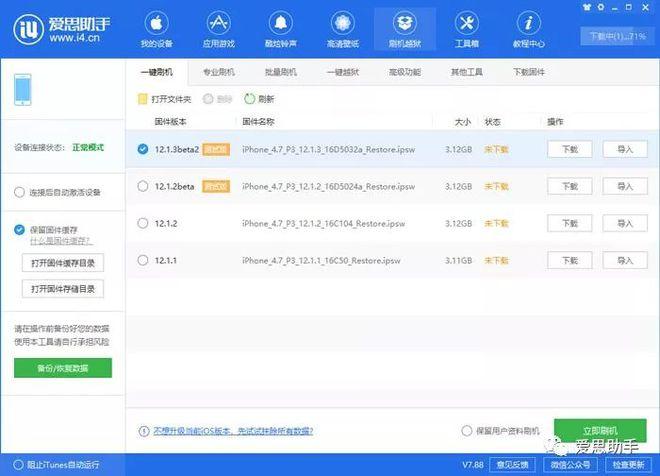Toggle 阻止iTunes自动运行 option
The height and width of the screenshot is (476, 660).
pos(18,465)
